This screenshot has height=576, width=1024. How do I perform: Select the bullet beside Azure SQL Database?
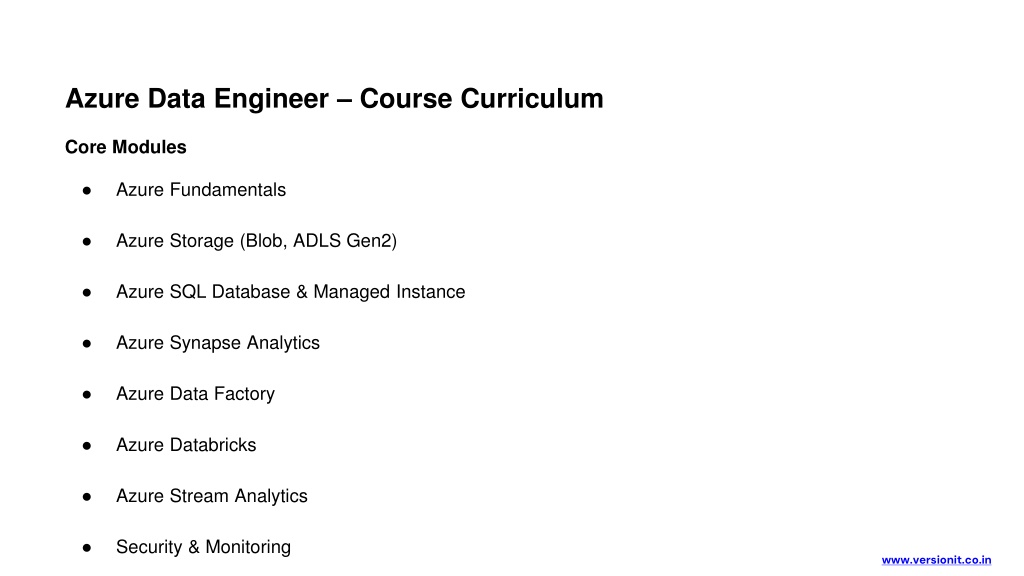[88, 293]
